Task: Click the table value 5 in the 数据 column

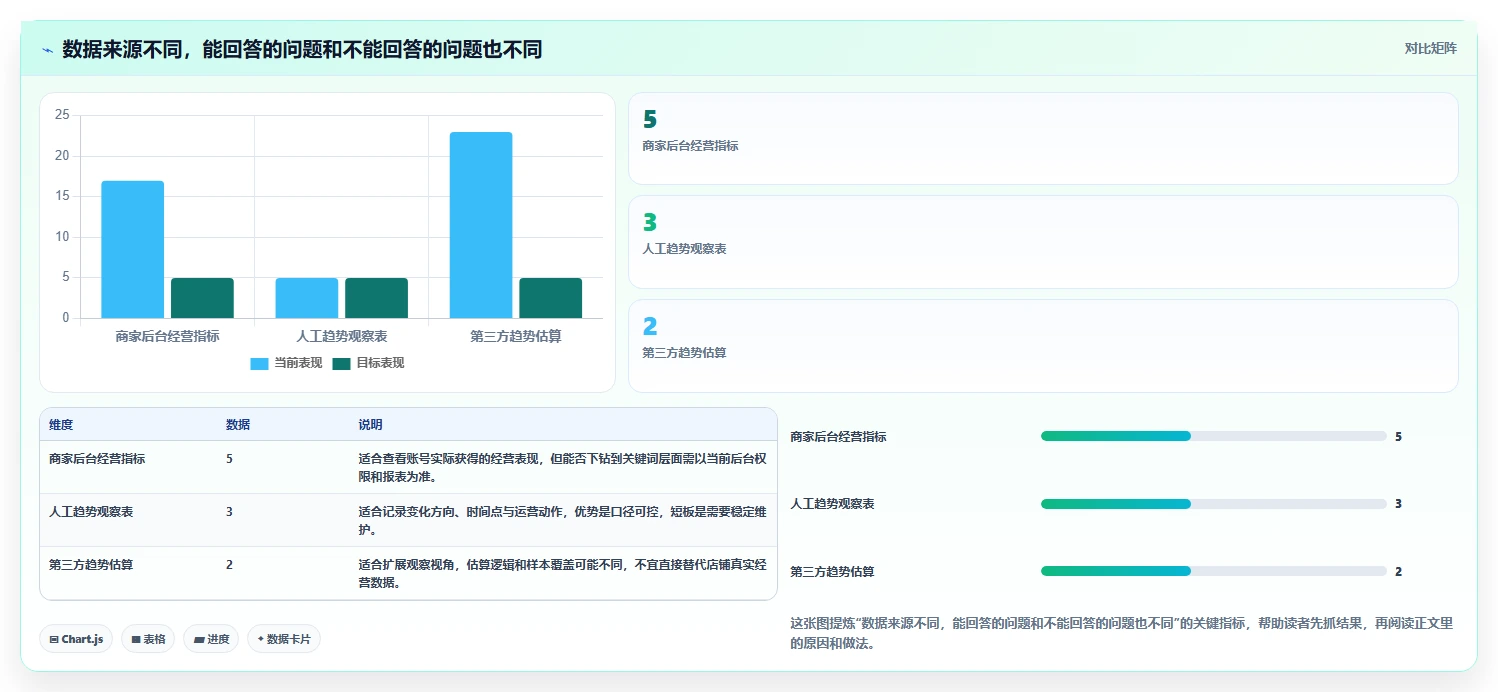Action: coord(229,459)
